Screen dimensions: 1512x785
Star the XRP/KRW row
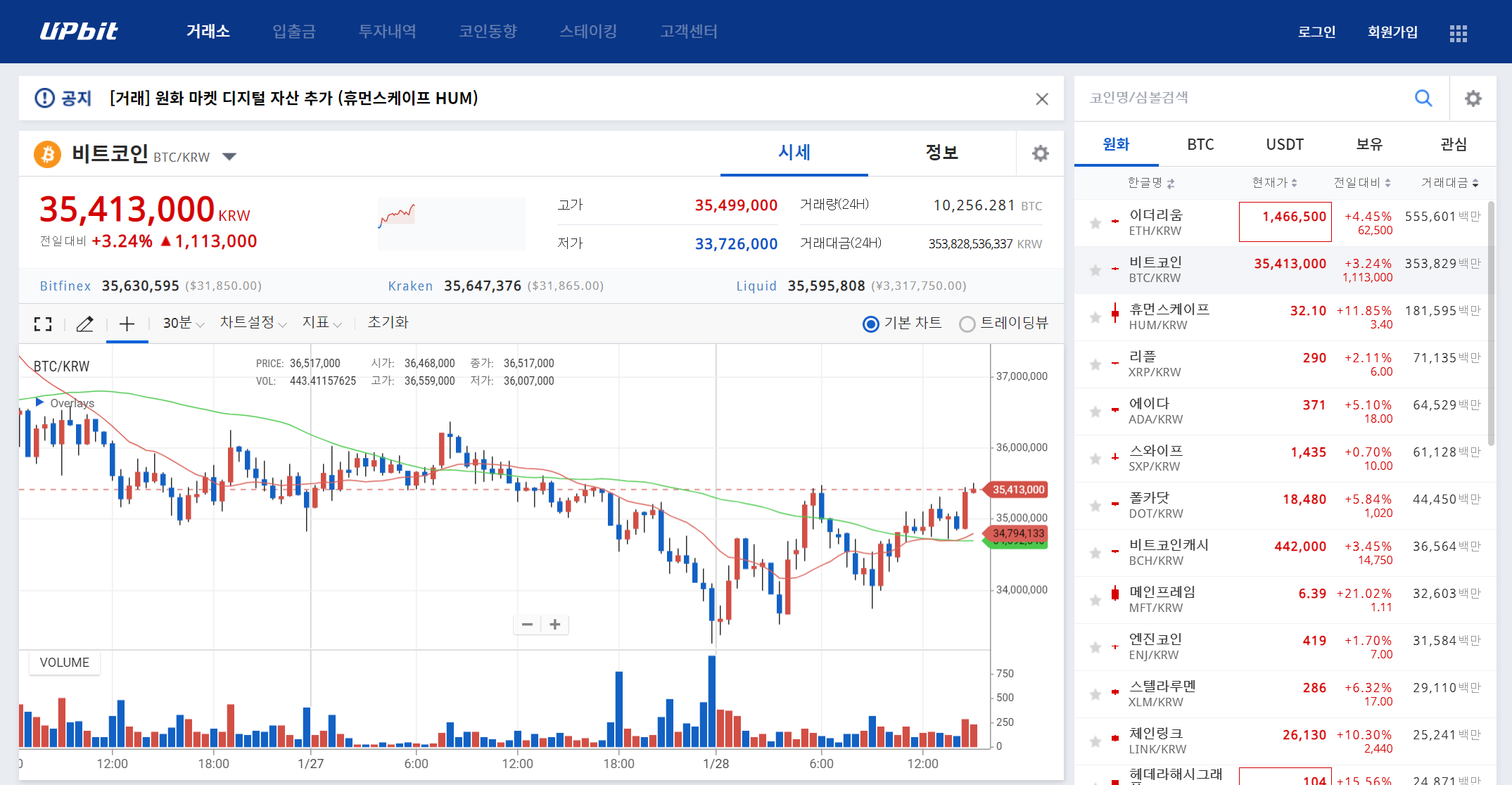(x=1095, y=364)
